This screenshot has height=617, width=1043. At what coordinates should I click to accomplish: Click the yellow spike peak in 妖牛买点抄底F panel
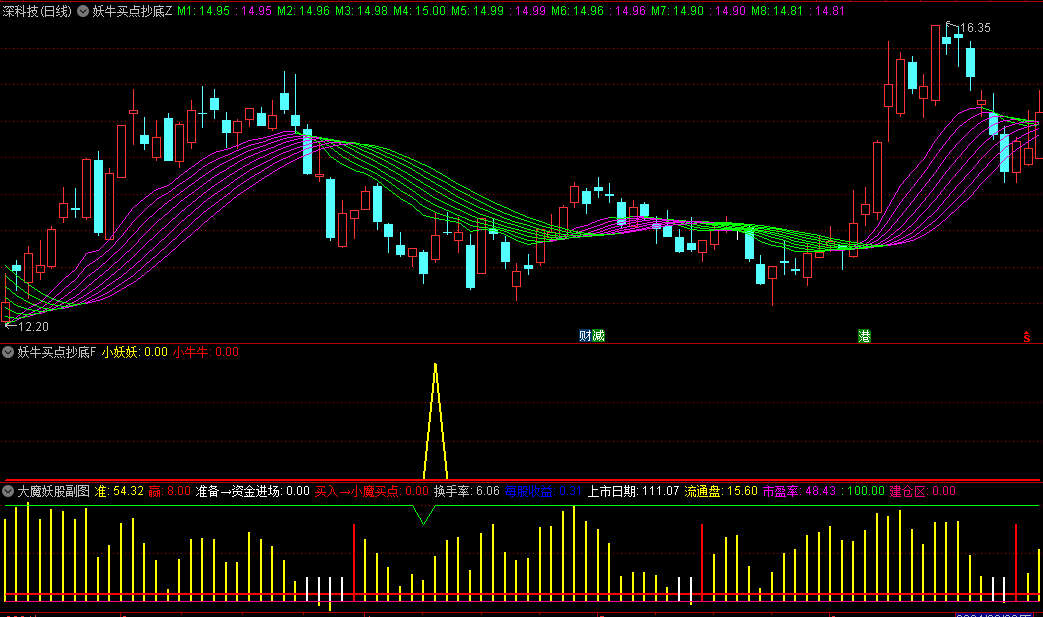435,366
